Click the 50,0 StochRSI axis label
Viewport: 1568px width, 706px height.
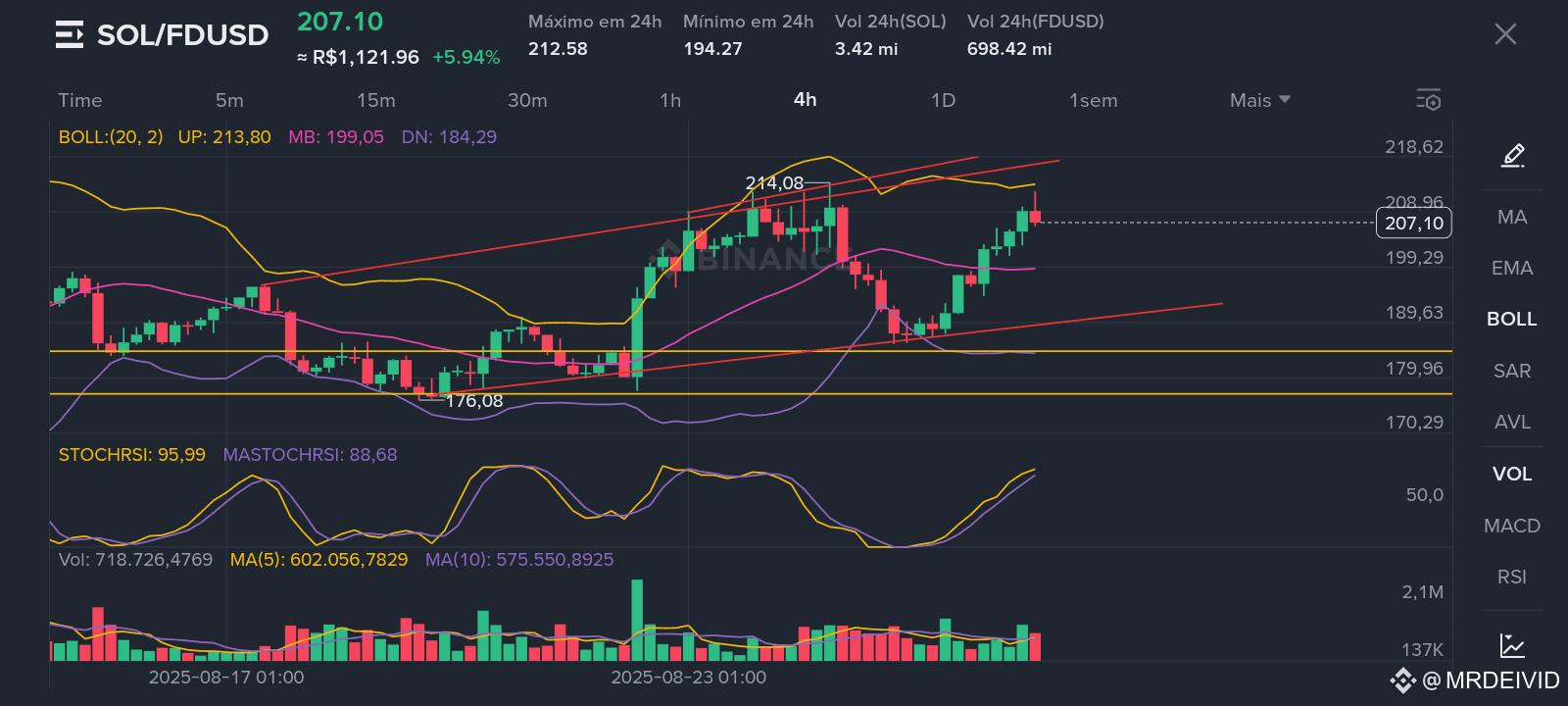pyautogui.click(x=1425, y=495)
